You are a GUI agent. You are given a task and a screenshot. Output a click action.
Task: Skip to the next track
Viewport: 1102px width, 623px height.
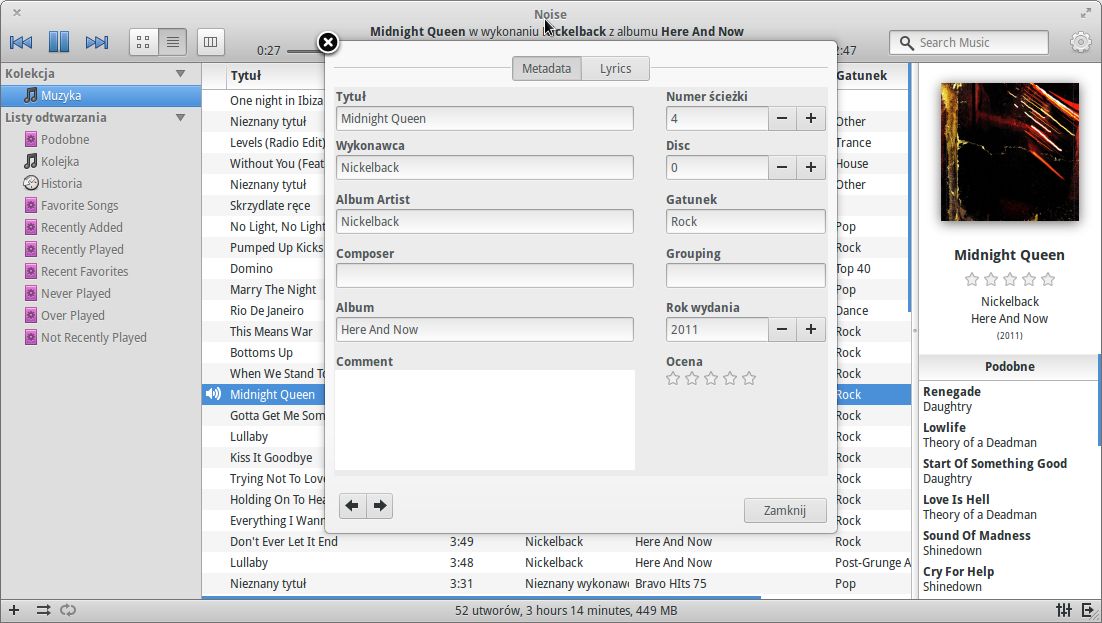pyautogui.click(x=97, y=42)
